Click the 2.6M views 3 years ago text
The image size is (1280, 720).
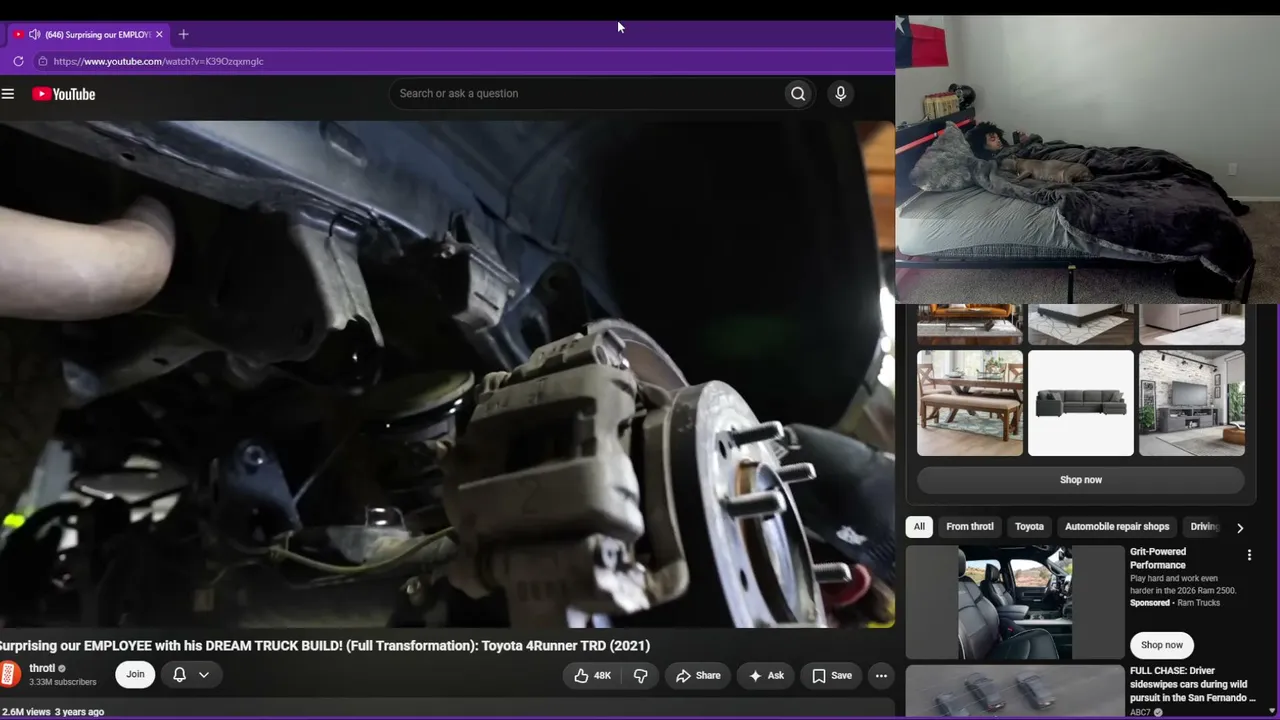[52, 712]
